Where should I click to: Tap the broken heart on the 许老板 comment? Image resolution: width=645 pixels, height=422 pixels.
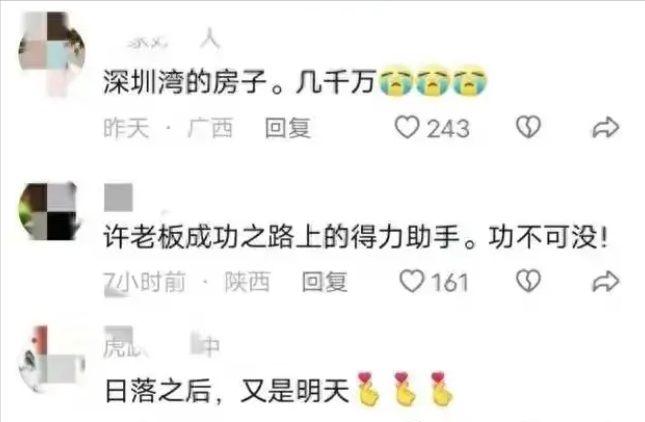pos(528,281)
